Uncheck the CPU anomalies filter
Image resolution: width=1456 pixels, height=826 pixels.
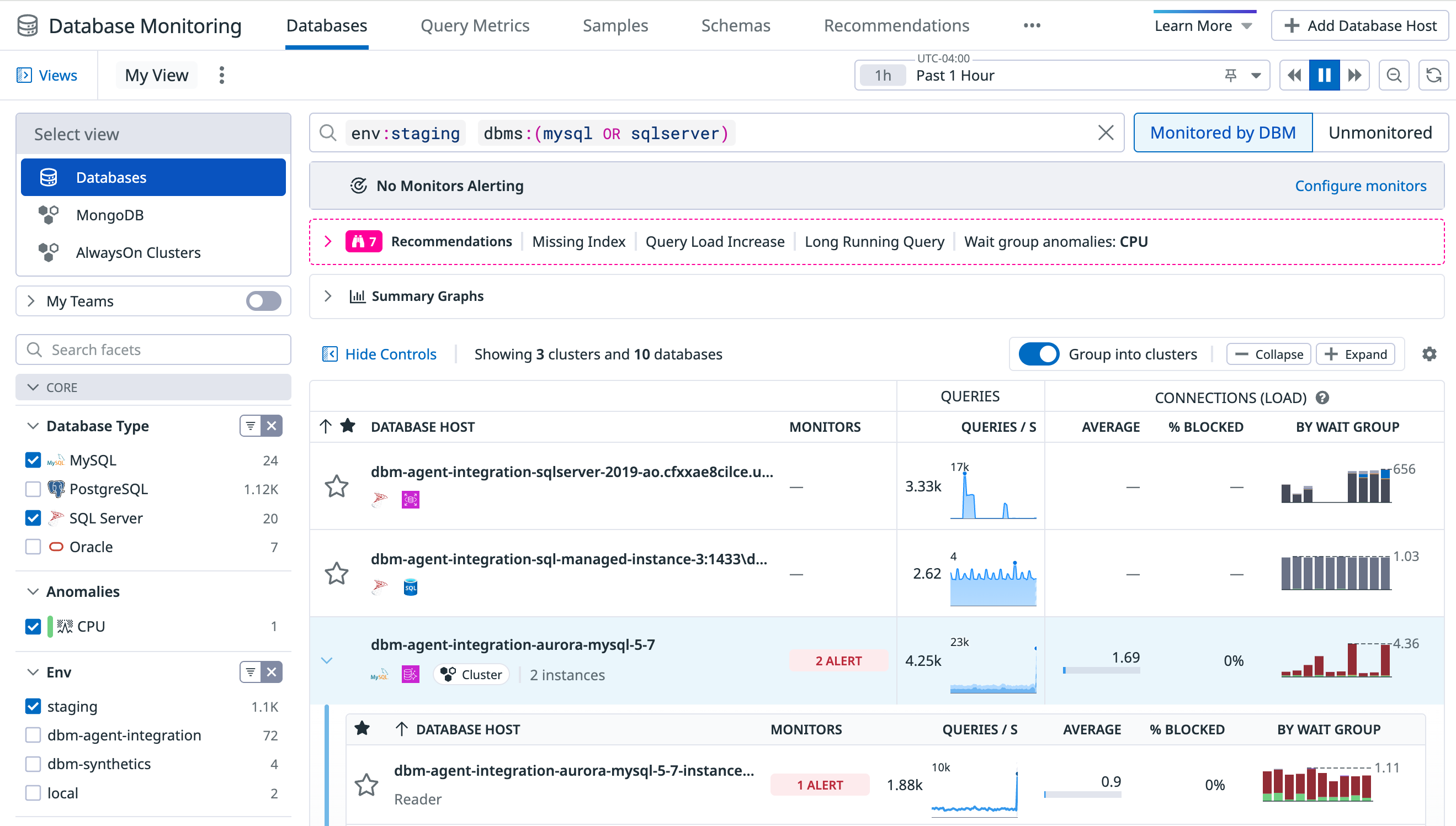pos(33,626)
